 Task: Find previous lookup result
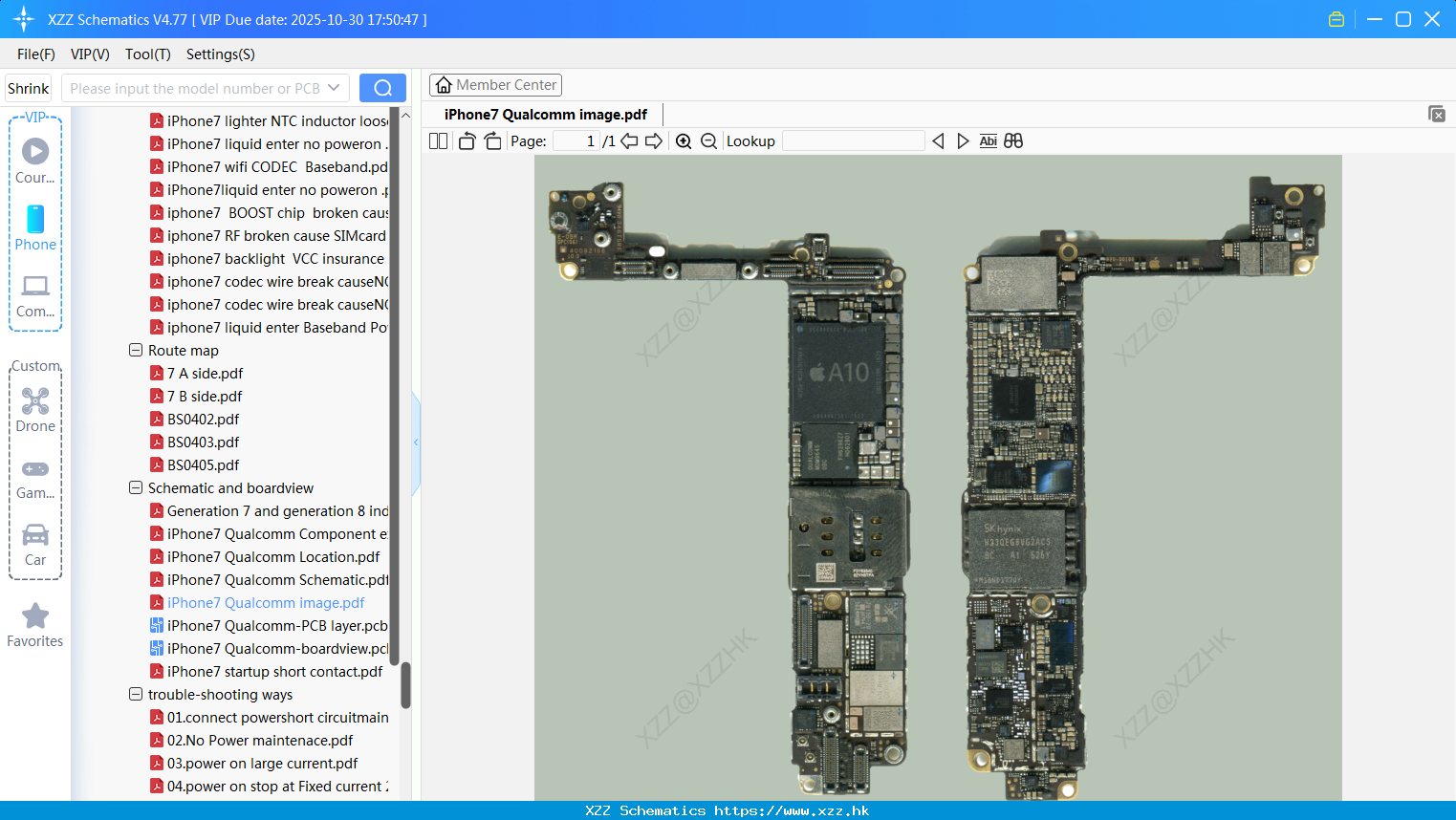938,140
